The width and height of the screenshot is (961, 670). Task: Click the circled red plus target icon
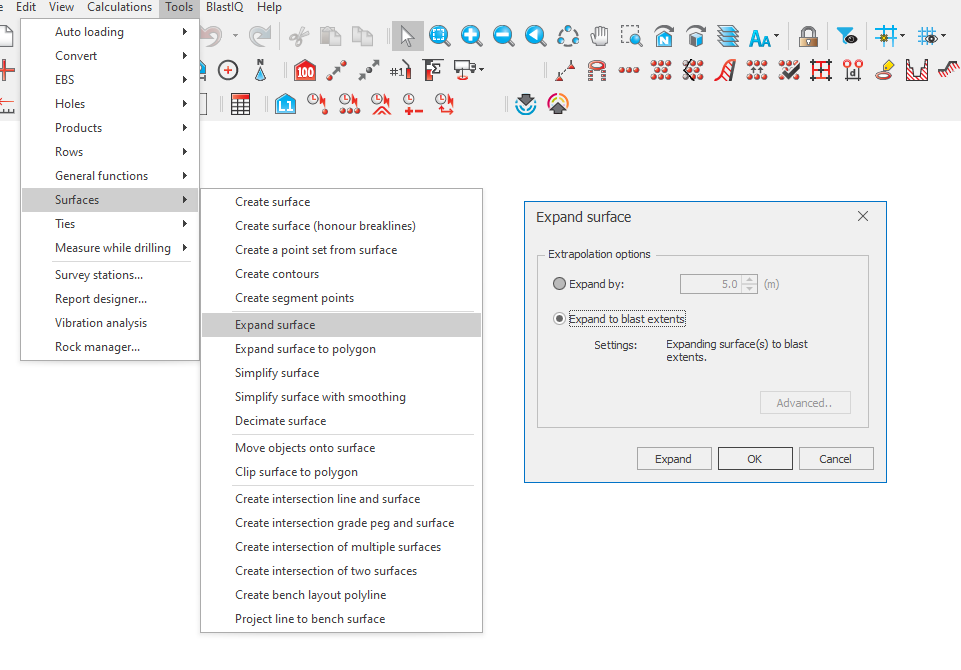pyautogui.click(x=228, y=70)
